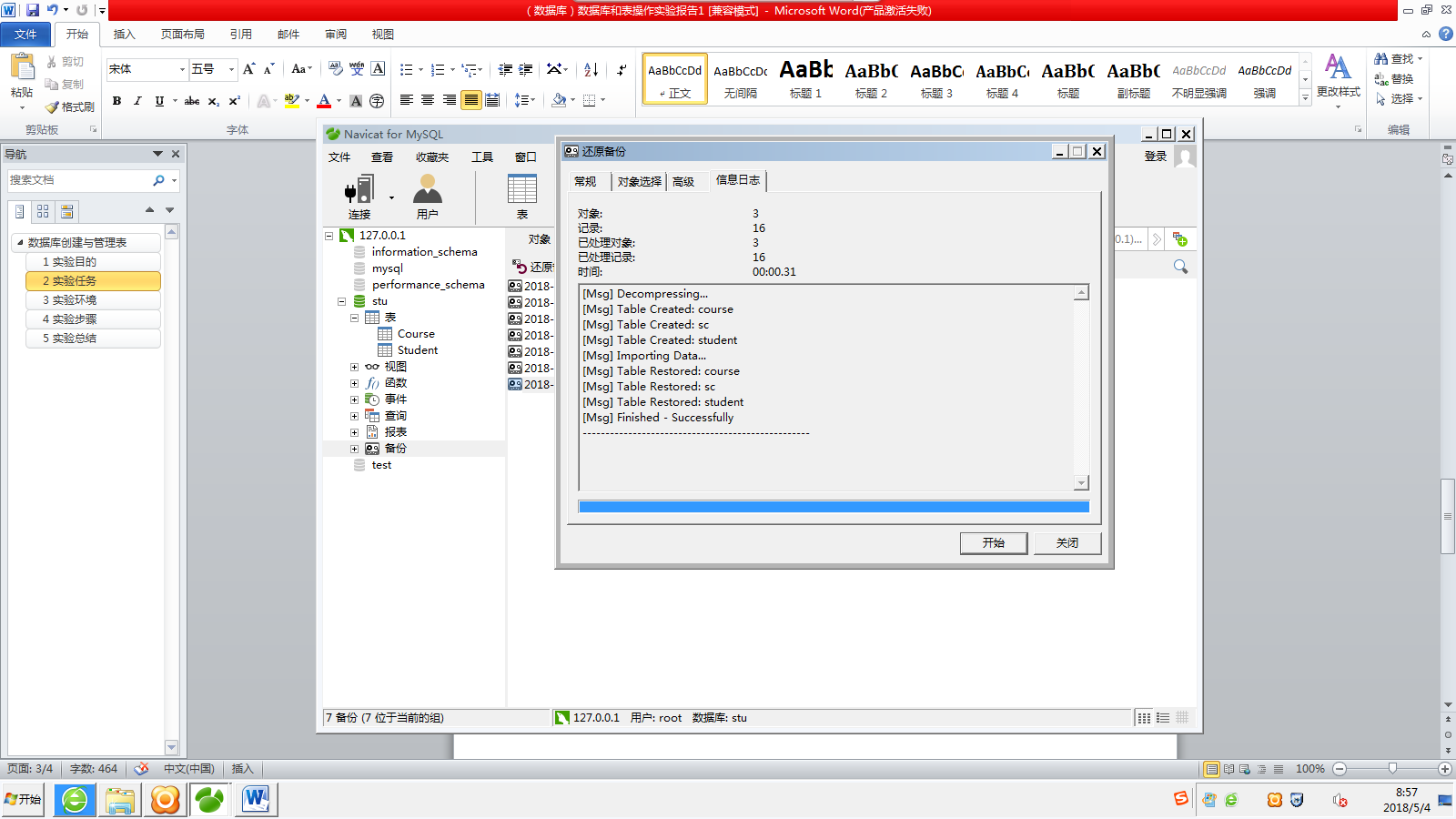Click the 开始 button in restore dialog
This screenshot has width=1456, height=819.
pyautogui.click(x=994, y=543)
